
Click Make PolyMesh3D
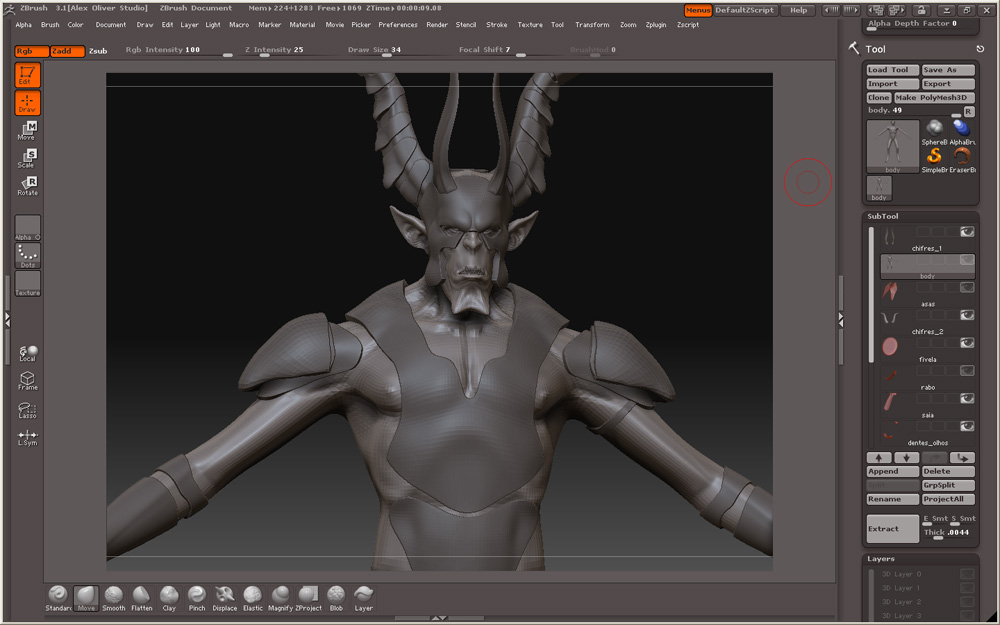[x=934, y=98]
